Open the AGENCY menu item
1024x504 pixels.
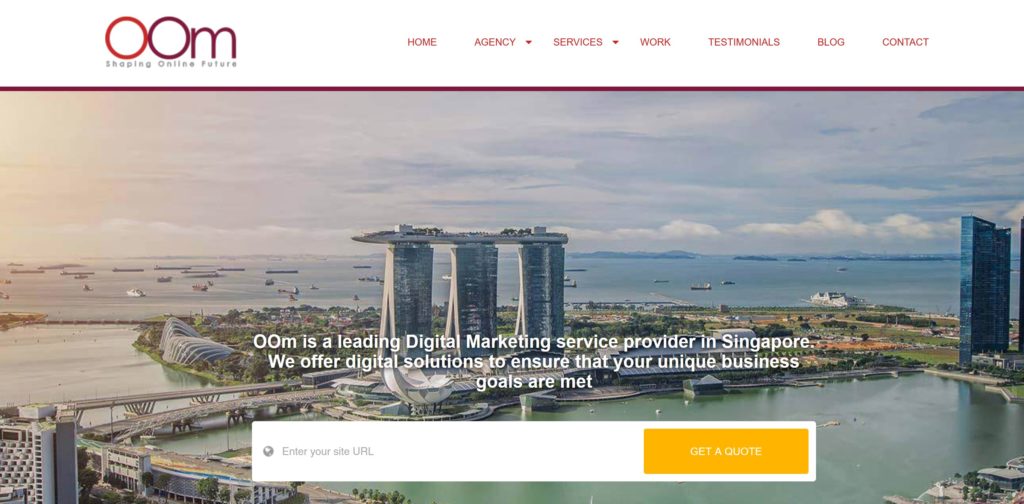point(494,42)
